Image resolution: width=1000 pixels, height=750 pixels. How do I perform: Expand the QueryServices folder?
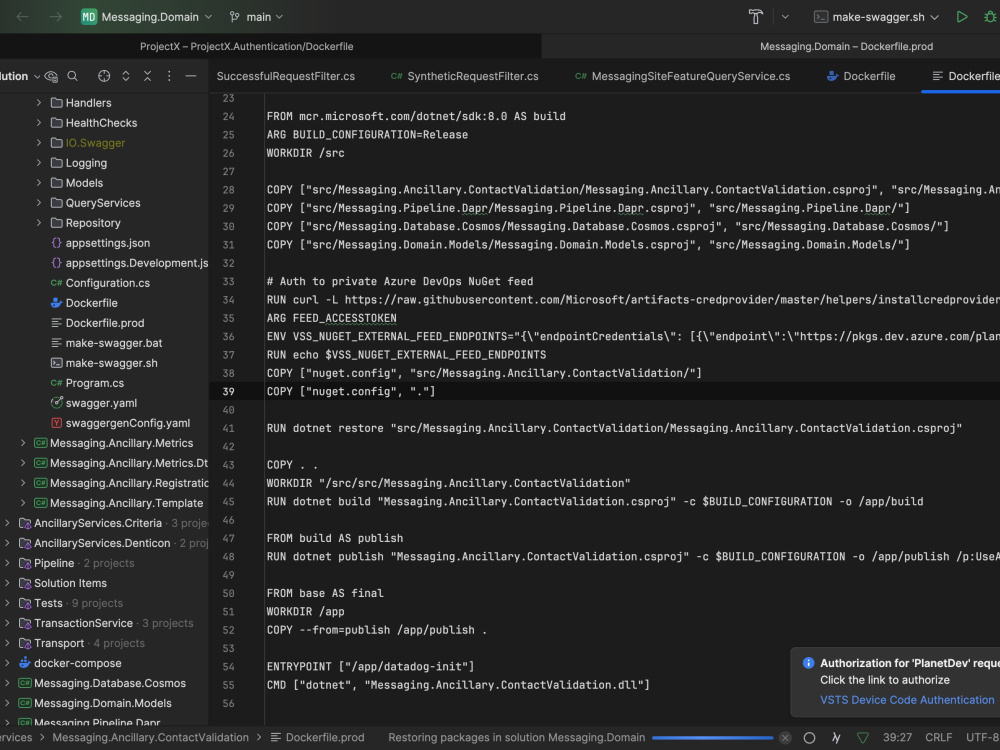pyautogui.click(x=39, y=203)
